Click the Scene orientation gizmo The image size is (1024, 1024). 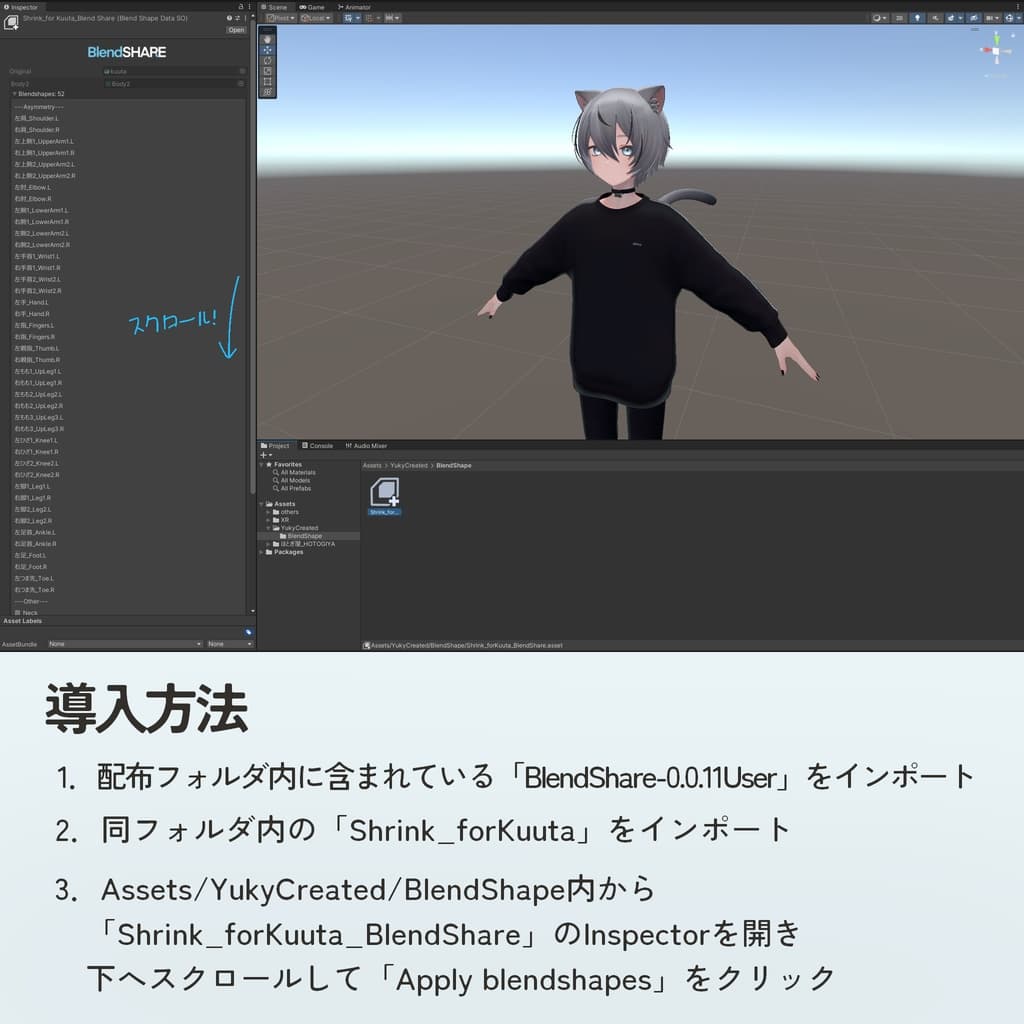[995, 49]
